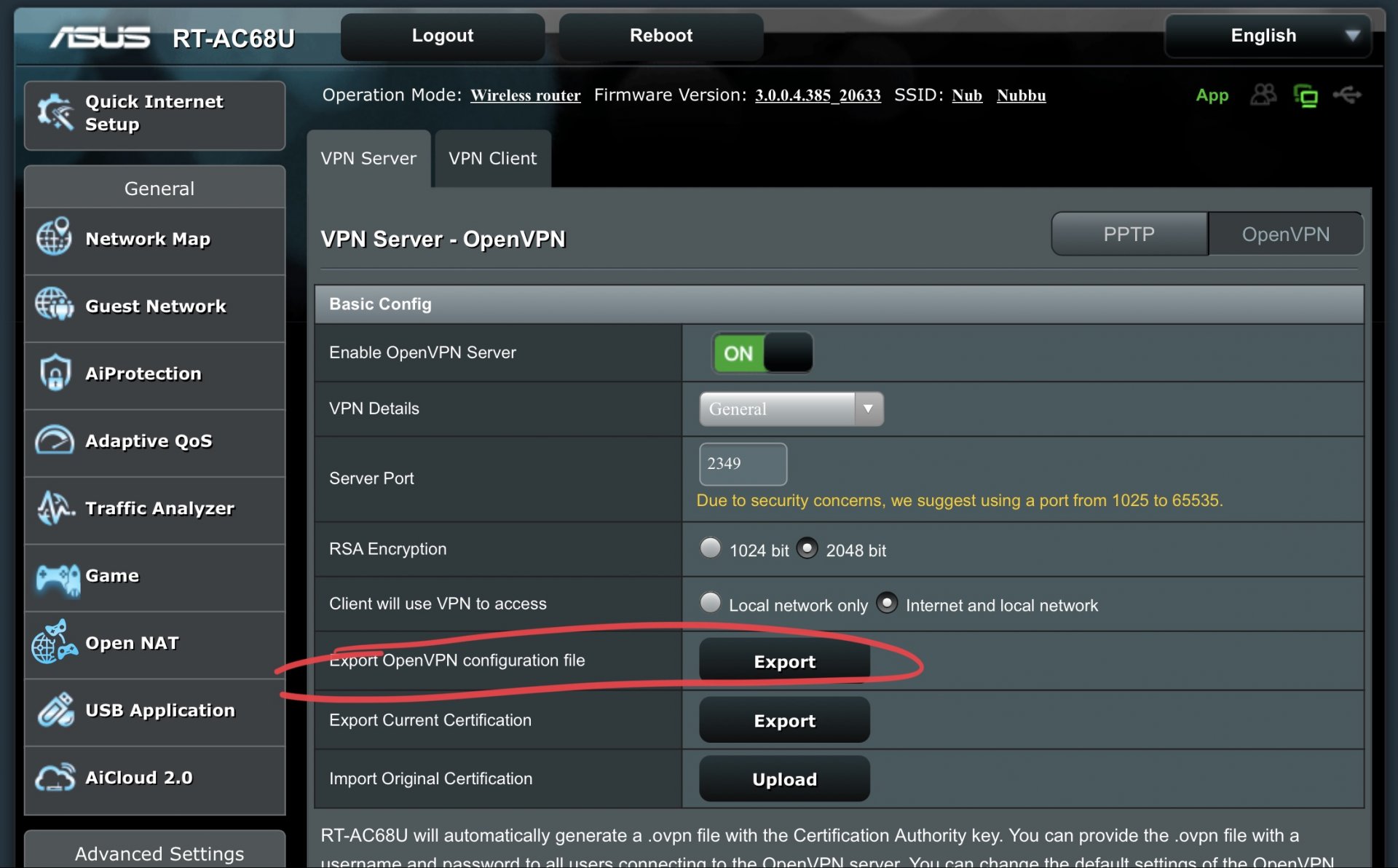Open Adaptive QoS gauge icon
Screen dimensions: 1398x868
tap(55, 441)
